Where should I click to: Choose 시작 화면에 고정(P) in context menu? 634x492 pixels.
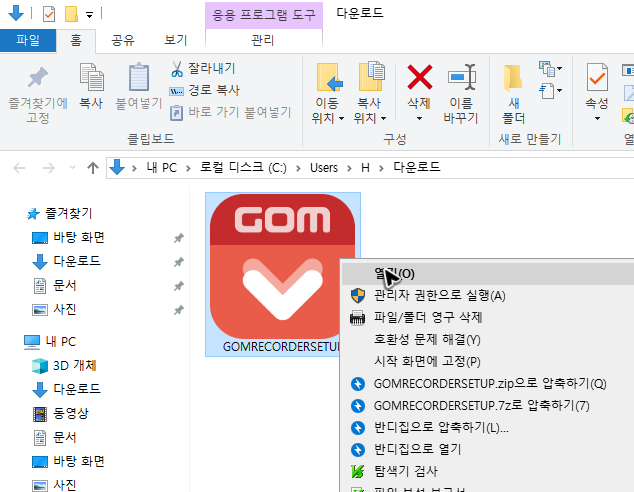[488, 361]
